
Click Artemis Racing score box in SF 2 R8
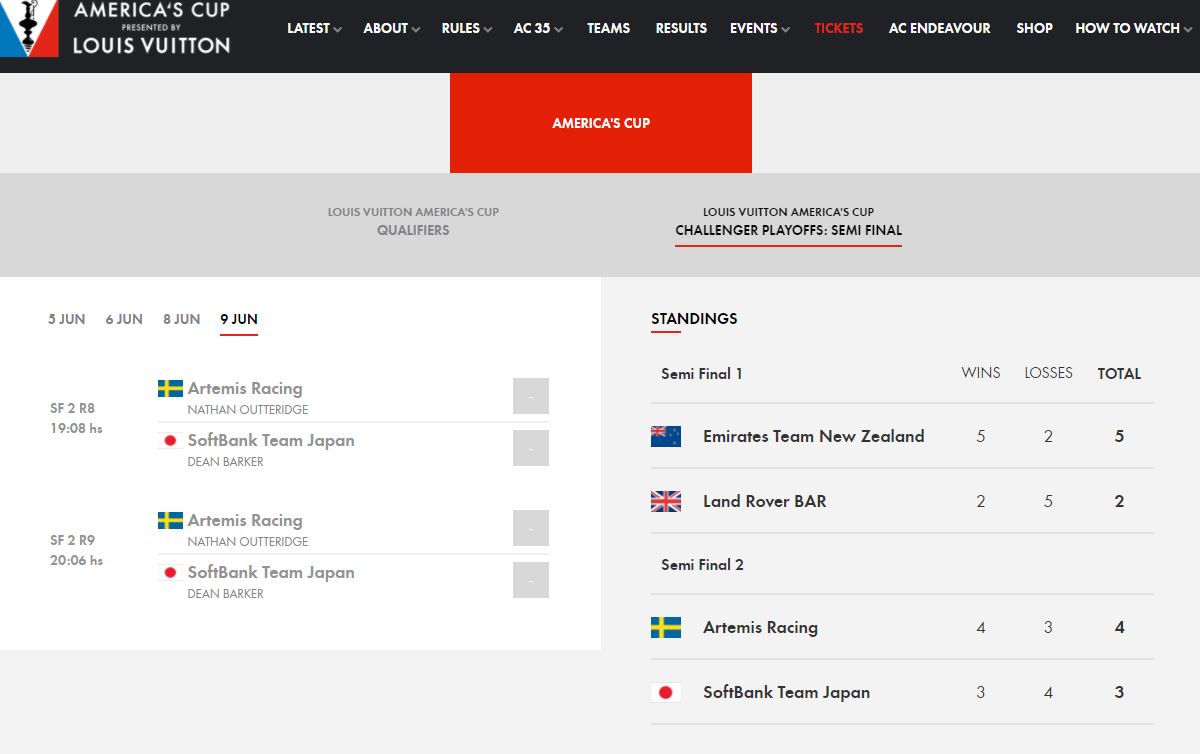531,396
